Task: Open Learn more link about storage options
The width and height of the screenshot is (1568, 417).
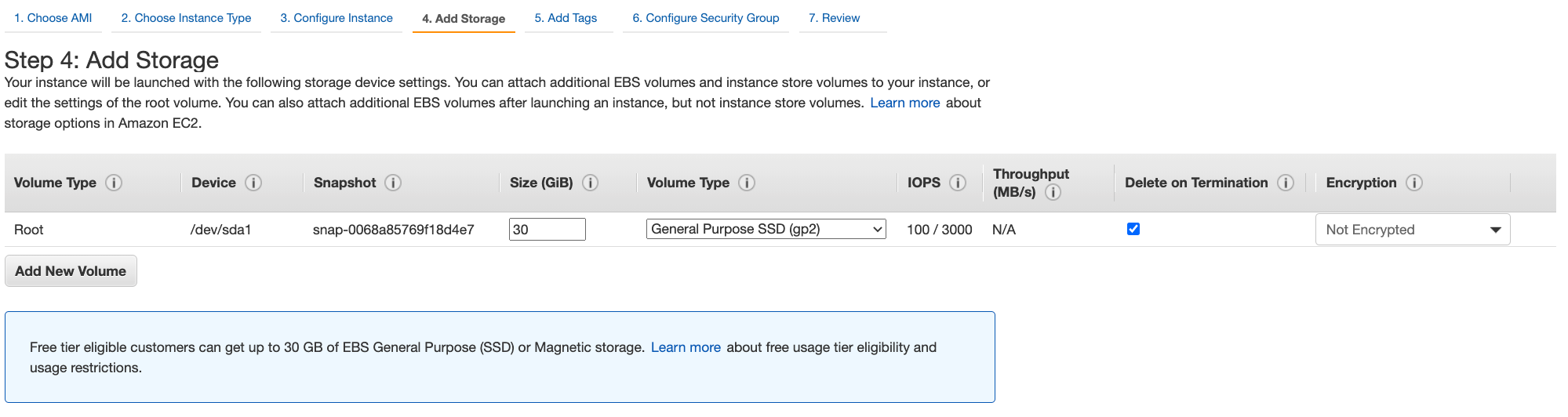Action: tap(905, 103)
